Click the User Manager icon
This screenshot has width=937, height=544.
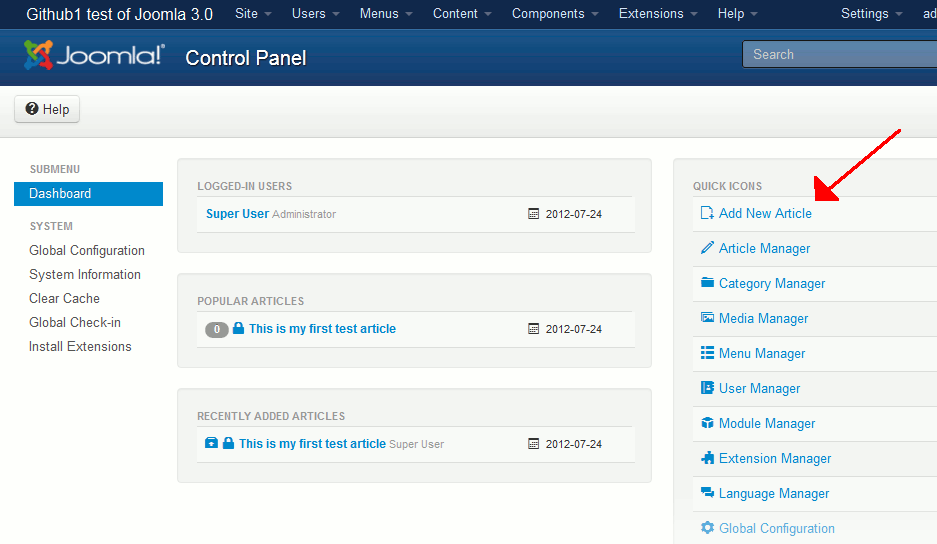pyautogui.click(x=708, y=388)
